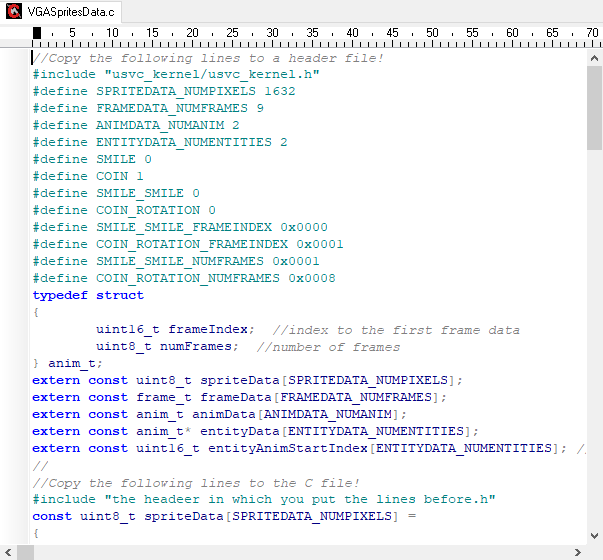Click the 'typedef struct' keyword line
This screenshot has height=560, width=603.
(x=88, y=295)
